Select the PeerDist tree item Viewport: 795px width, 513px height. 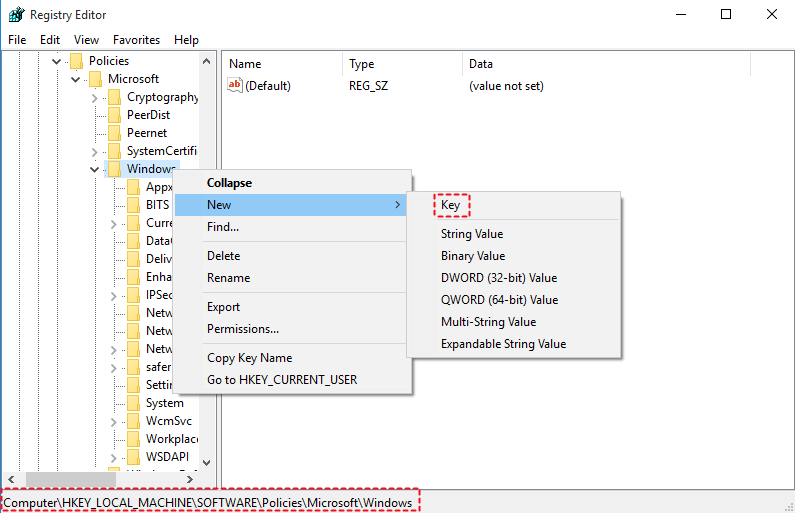pyautogui.click(x=149, y=115)
